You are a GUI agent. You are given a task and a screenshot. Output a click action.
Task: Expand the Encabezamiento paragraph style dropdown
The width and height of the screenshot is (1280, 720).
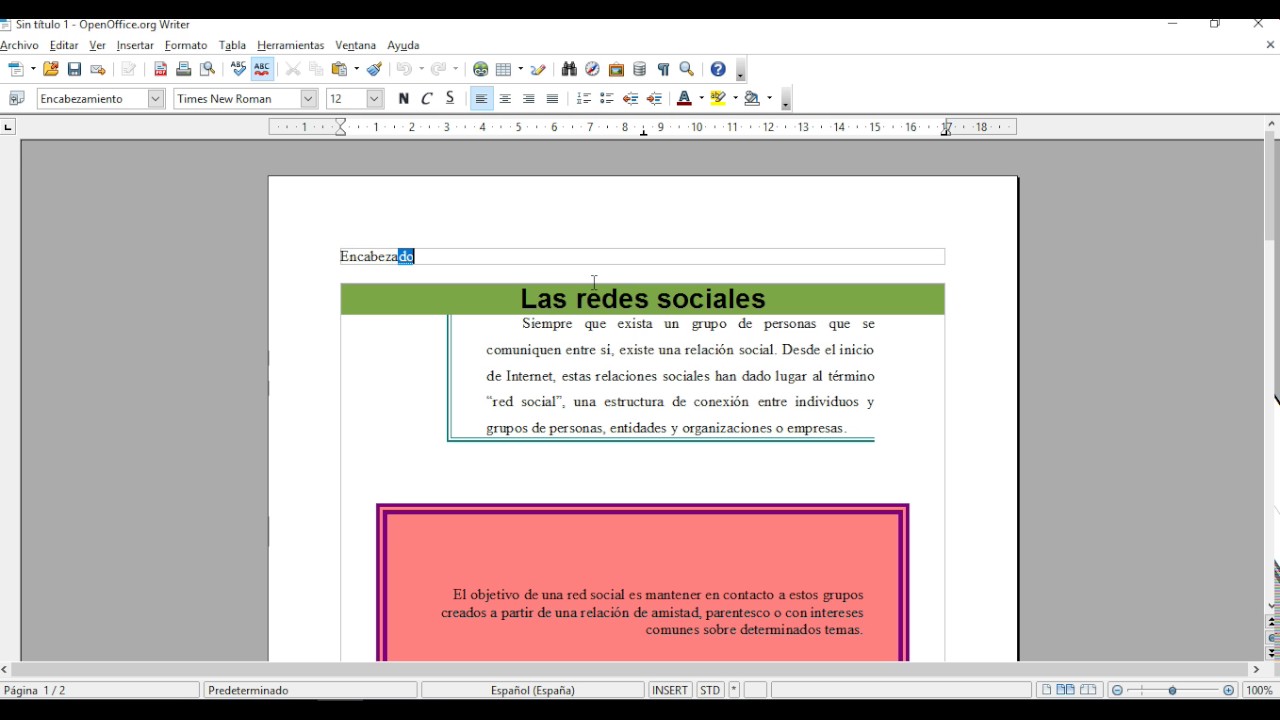point(156,98)
